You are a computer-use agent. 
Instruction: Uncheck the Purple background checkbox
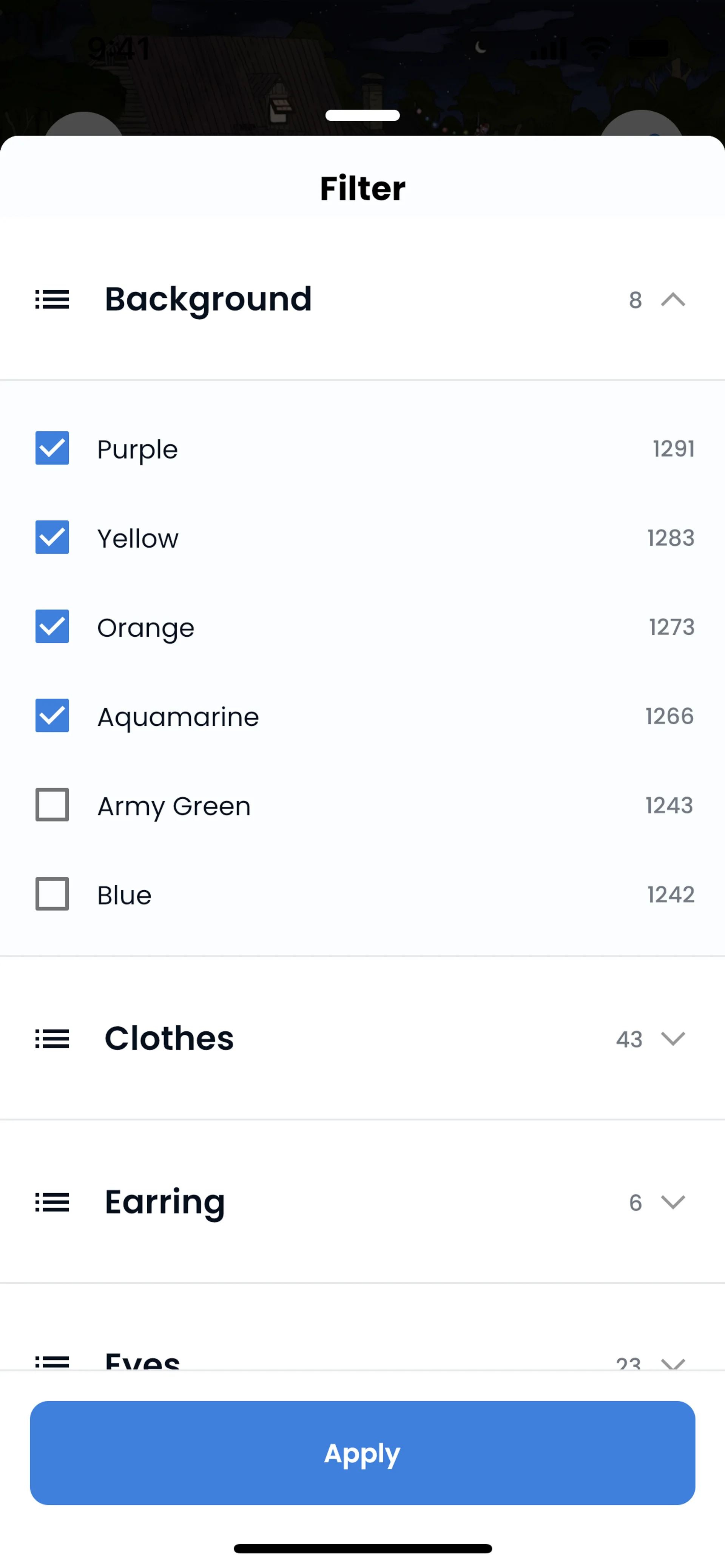point(52,449)
